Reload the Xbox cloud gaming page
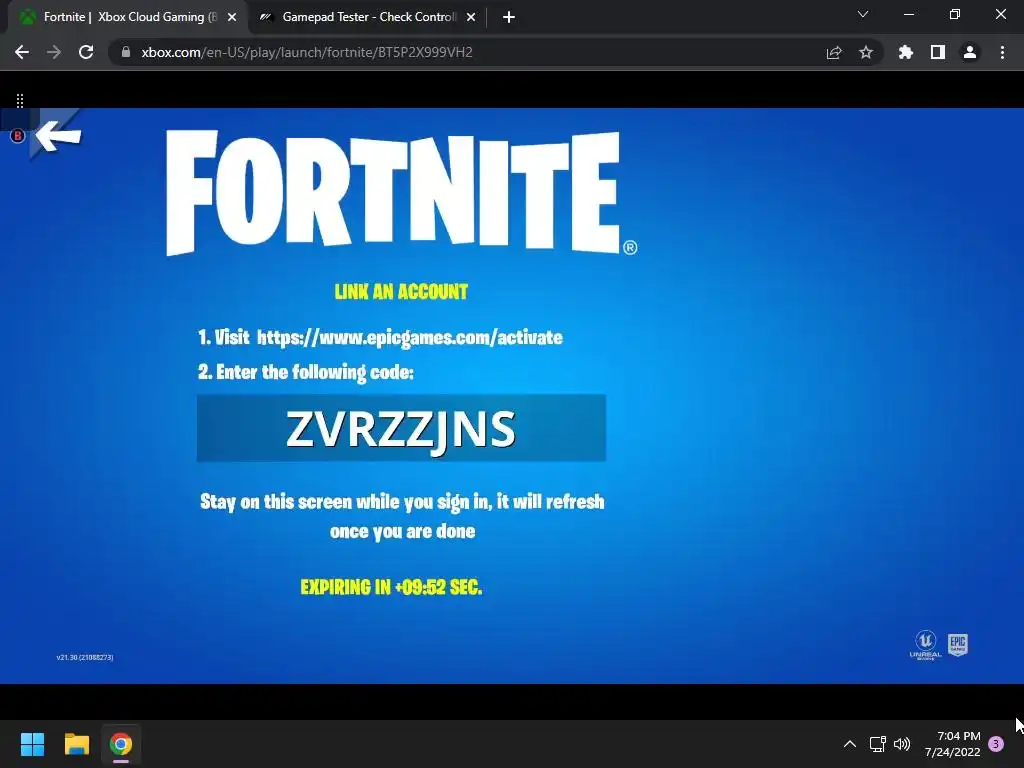The height and width of the screenshot is (768, 1024). pyautogui.click(x=86, y=52)
